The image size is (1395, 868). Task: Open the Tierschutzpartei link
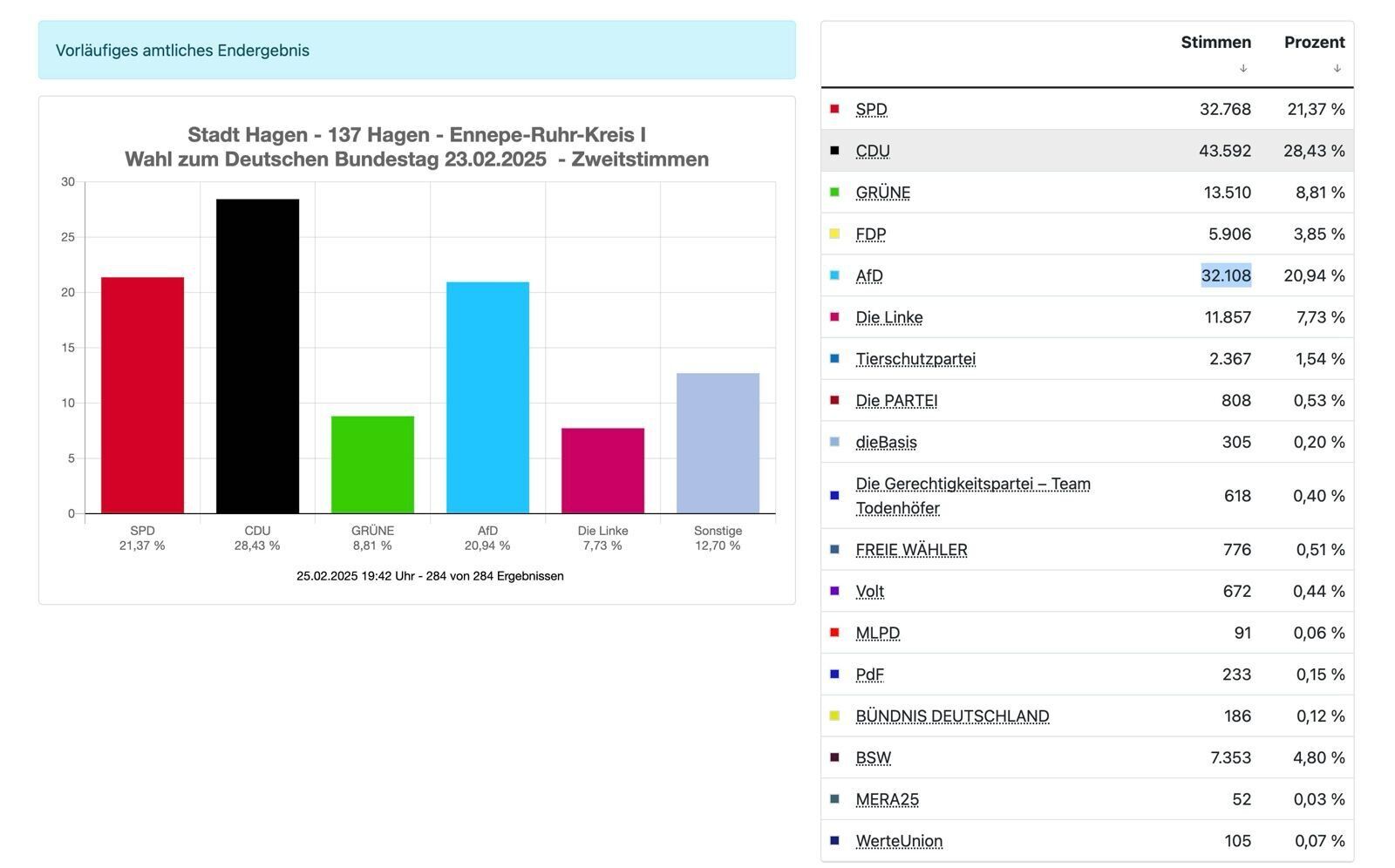[915, 359]
